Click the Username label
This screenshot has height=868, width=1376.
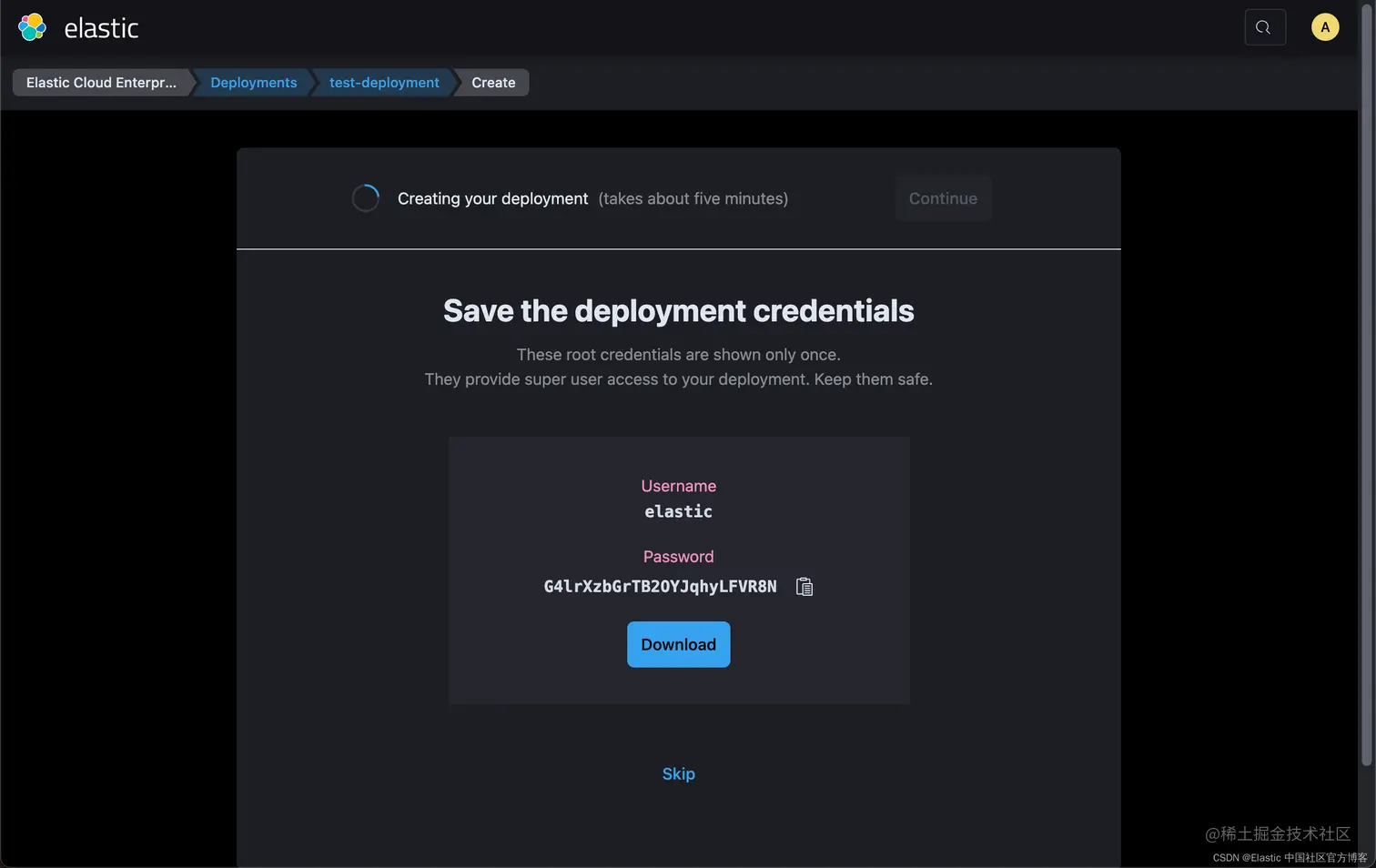pos(678,486)
